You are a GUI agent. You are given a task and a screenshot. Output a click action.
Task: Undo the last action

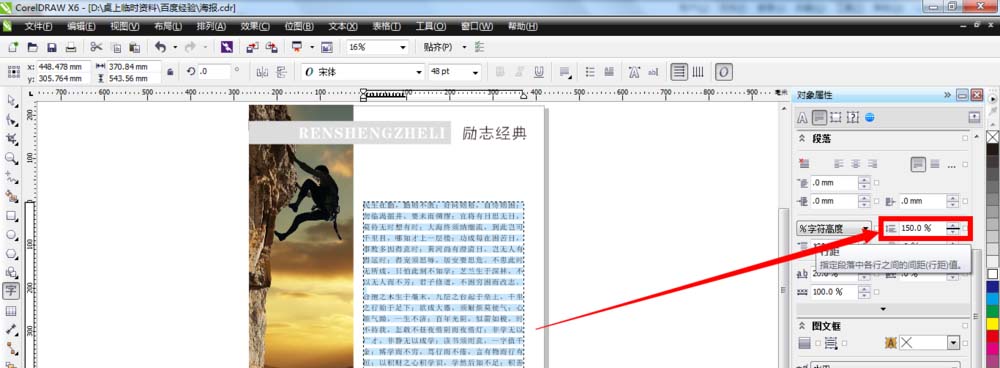tap(160, 48)
